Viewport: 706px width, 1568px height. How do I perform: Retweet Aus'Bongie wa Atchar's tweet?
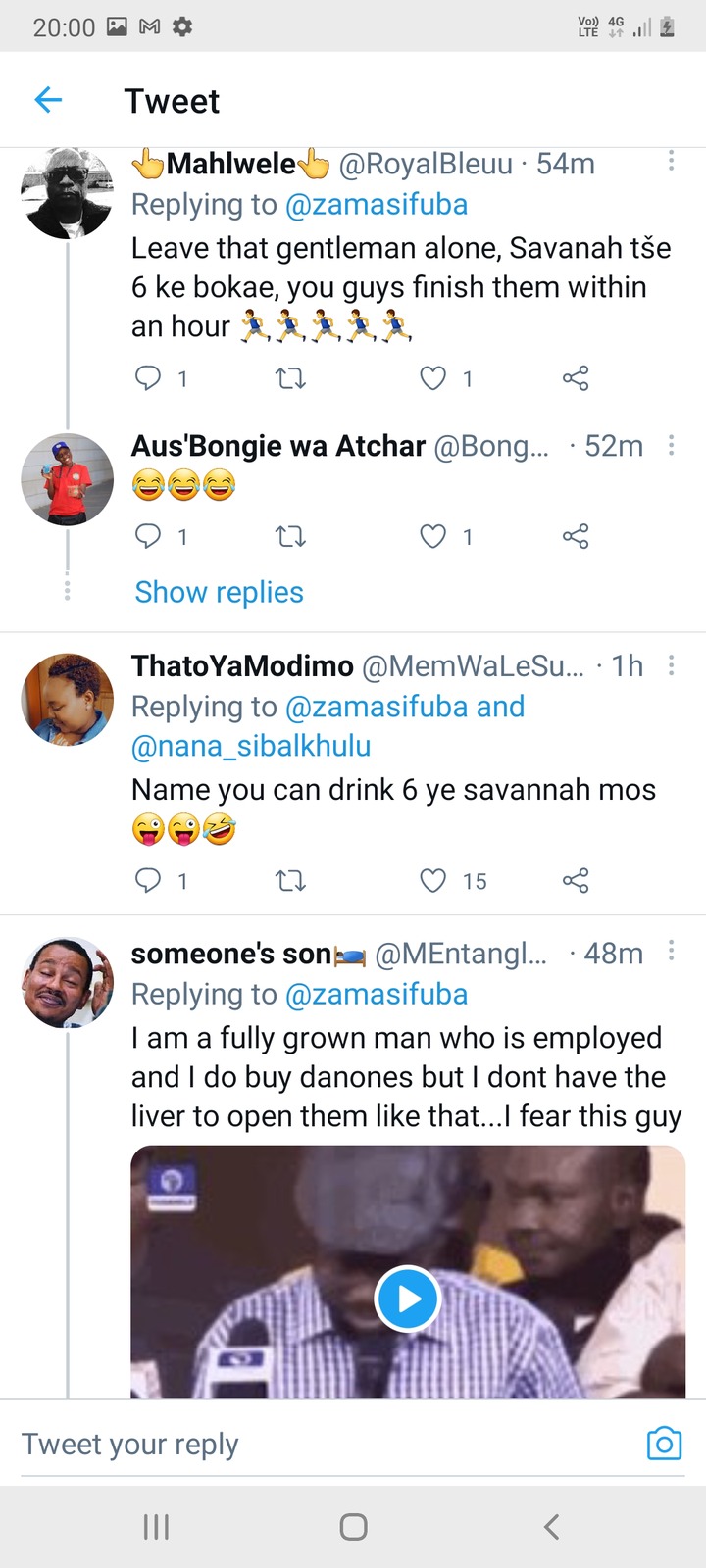(290, 536)
